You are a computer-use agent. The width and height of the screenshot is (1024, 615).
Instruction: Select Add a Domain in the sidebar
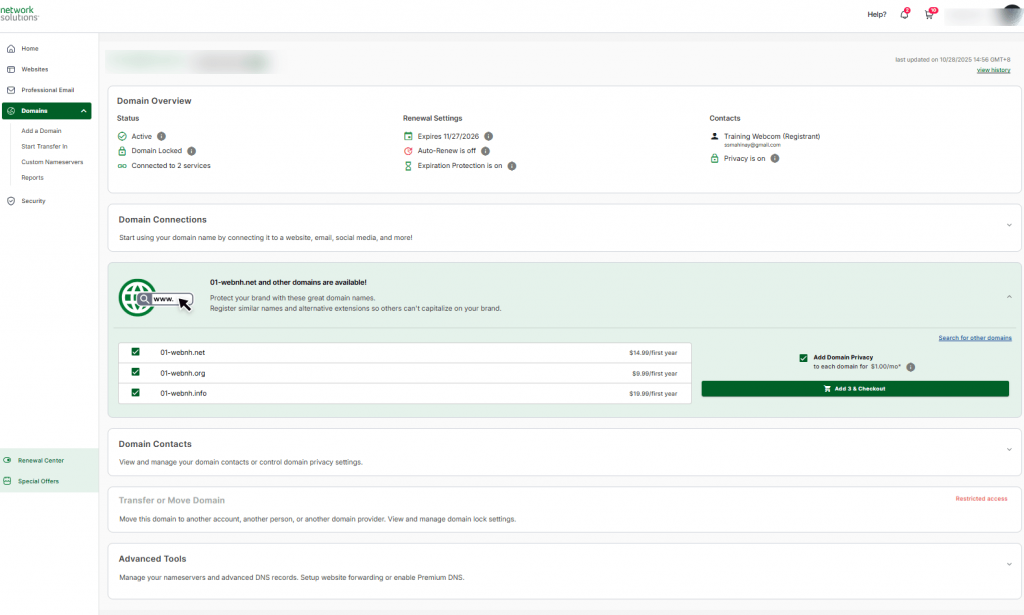[40, 130]
